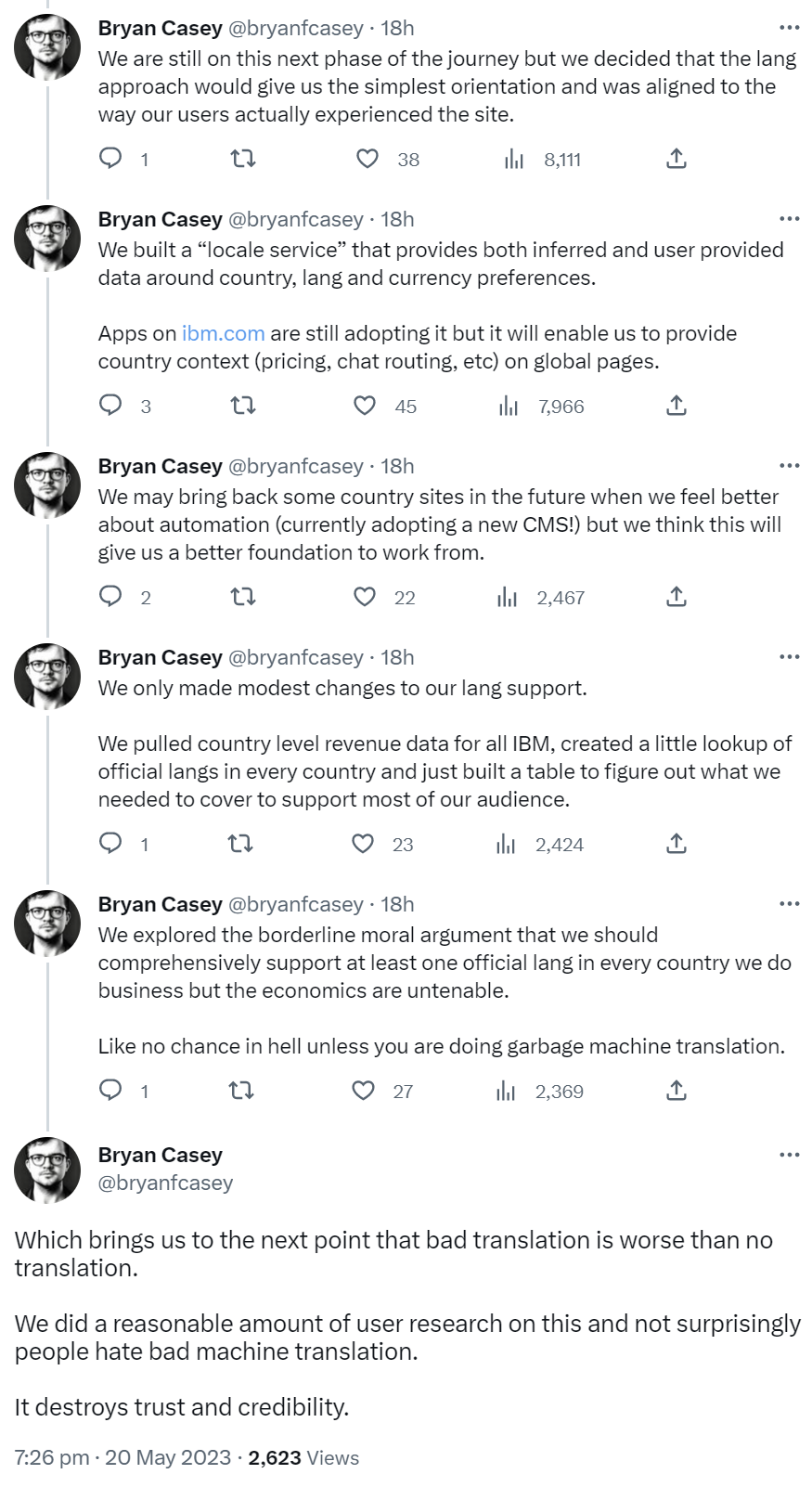This screenshot has width=812, height=1487.
Task: Reply to the "locale service" tweet
Action: pyautogui.click(x=111, y=406)
